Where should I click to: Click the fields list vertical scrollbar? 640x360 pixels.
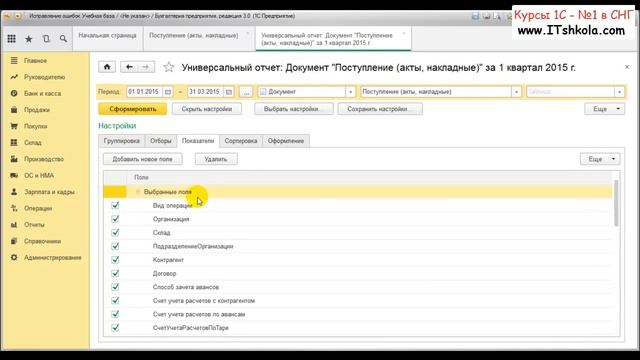[x=616, y=202]
